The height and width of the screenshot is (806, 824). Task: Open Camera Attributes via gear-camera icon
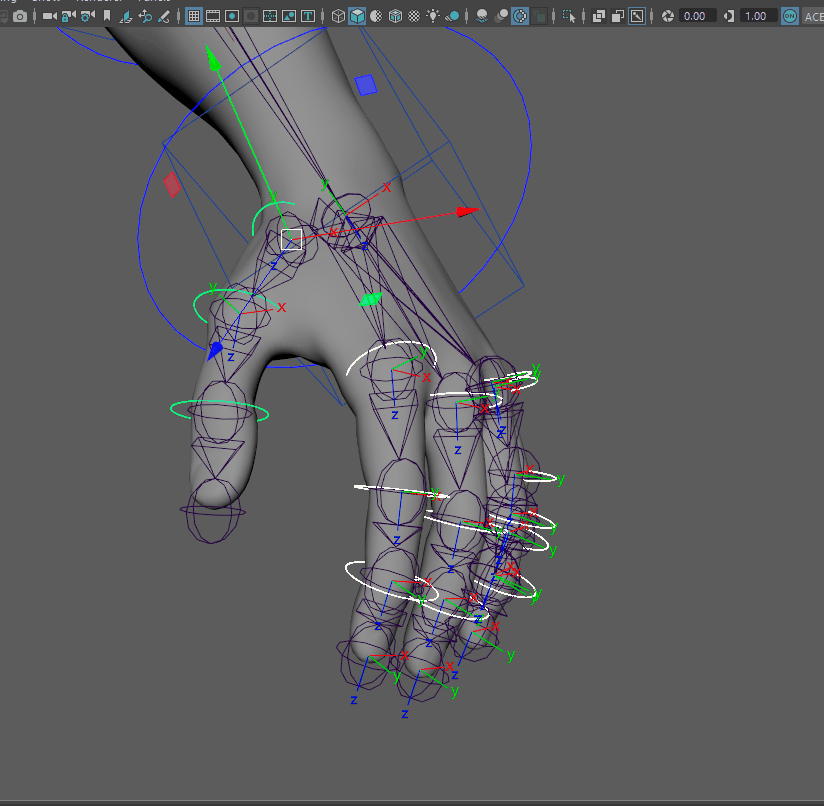[88, 16]
